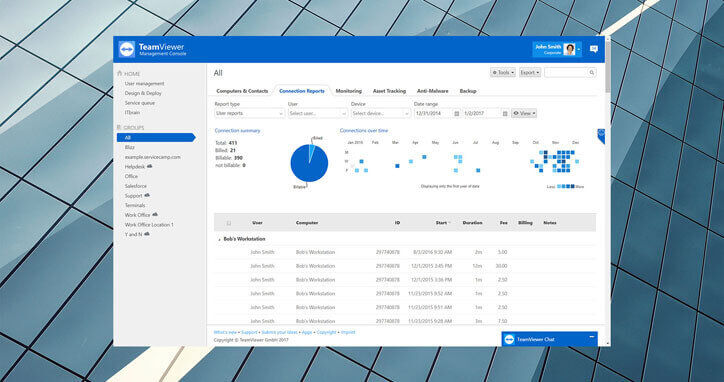724x382 pixels.
Task: Click the cloud icon next to Y and N
Action: 147,234
